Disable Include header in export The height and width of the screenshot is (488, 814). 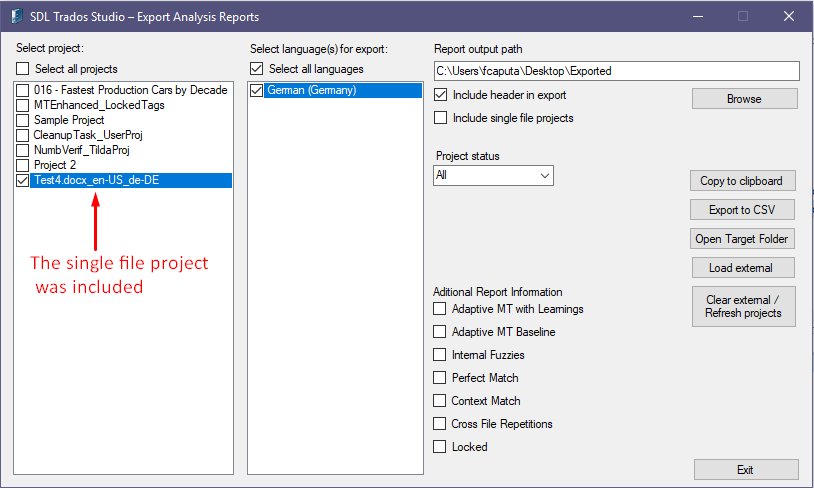(440, 94)
